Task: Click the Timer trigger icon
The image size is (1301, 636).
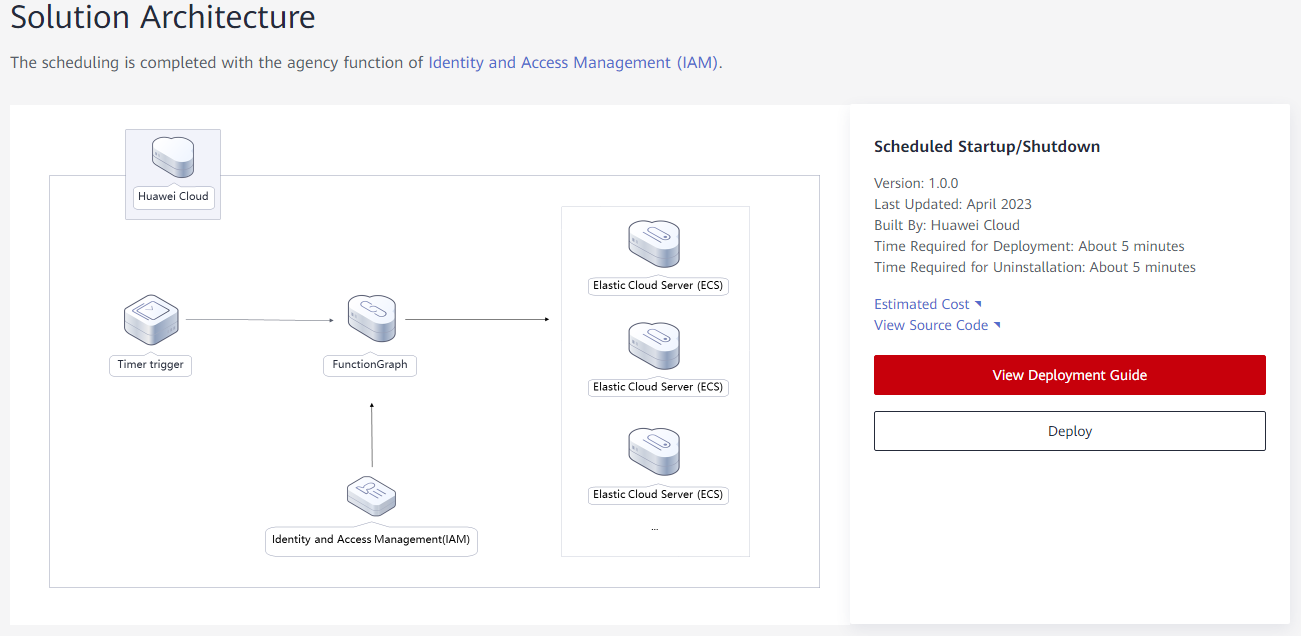Action: click(152, 319)
